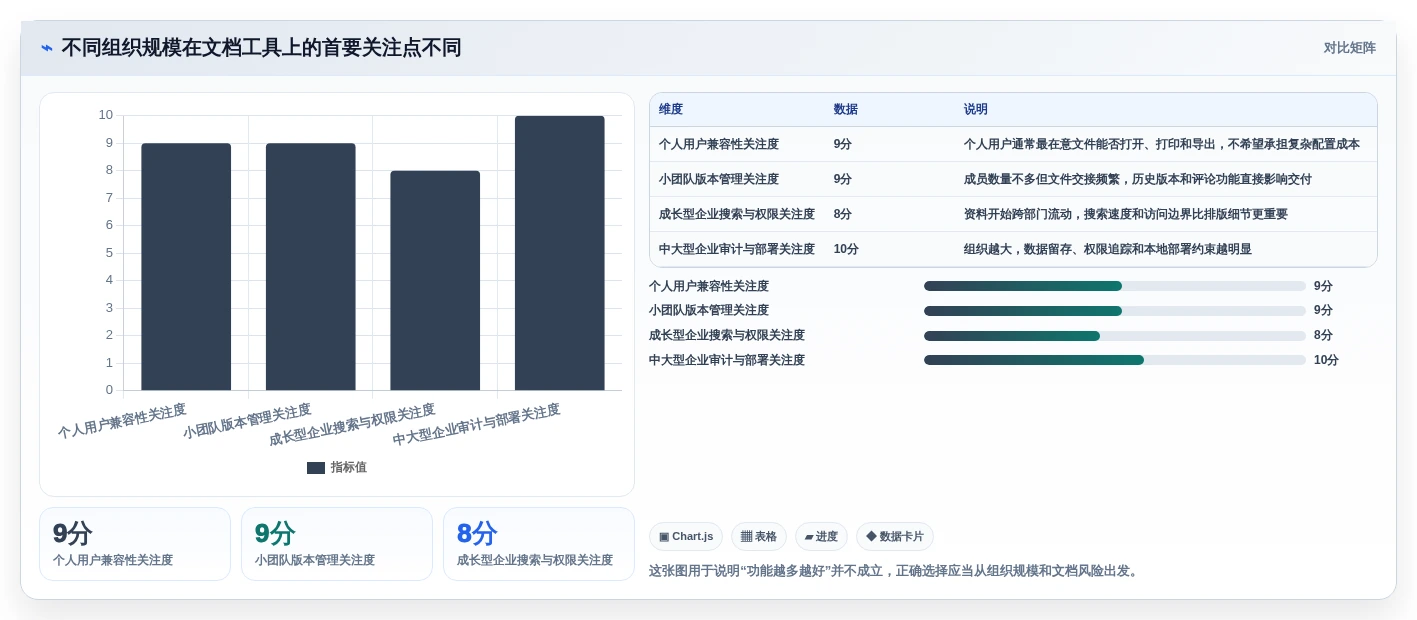Click the 个人用户兼容性关注度 progress bar
The width and height of the screenshot is (1417, 620).
[1115, 286]
